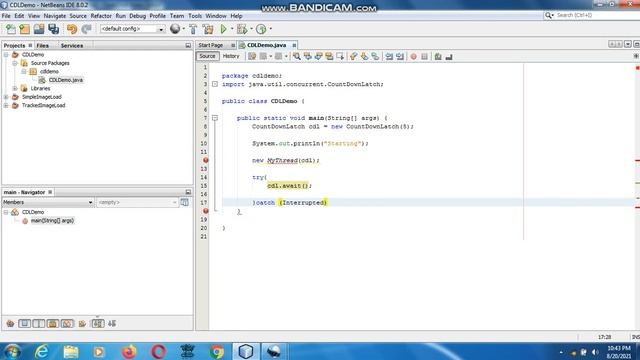Toggle Show Non-Public Members in Navigator

pyautogui.click(x=53, y=324)
